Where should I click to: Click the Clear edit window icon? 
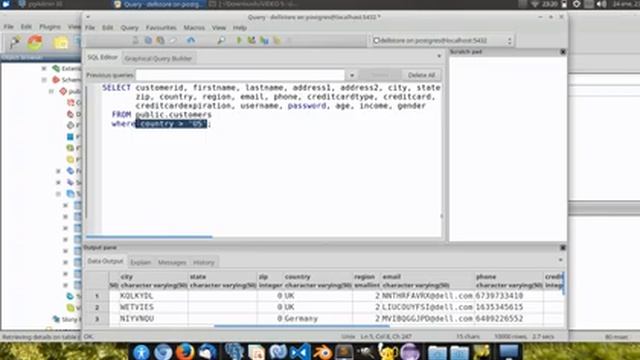(x=173, y=40)
